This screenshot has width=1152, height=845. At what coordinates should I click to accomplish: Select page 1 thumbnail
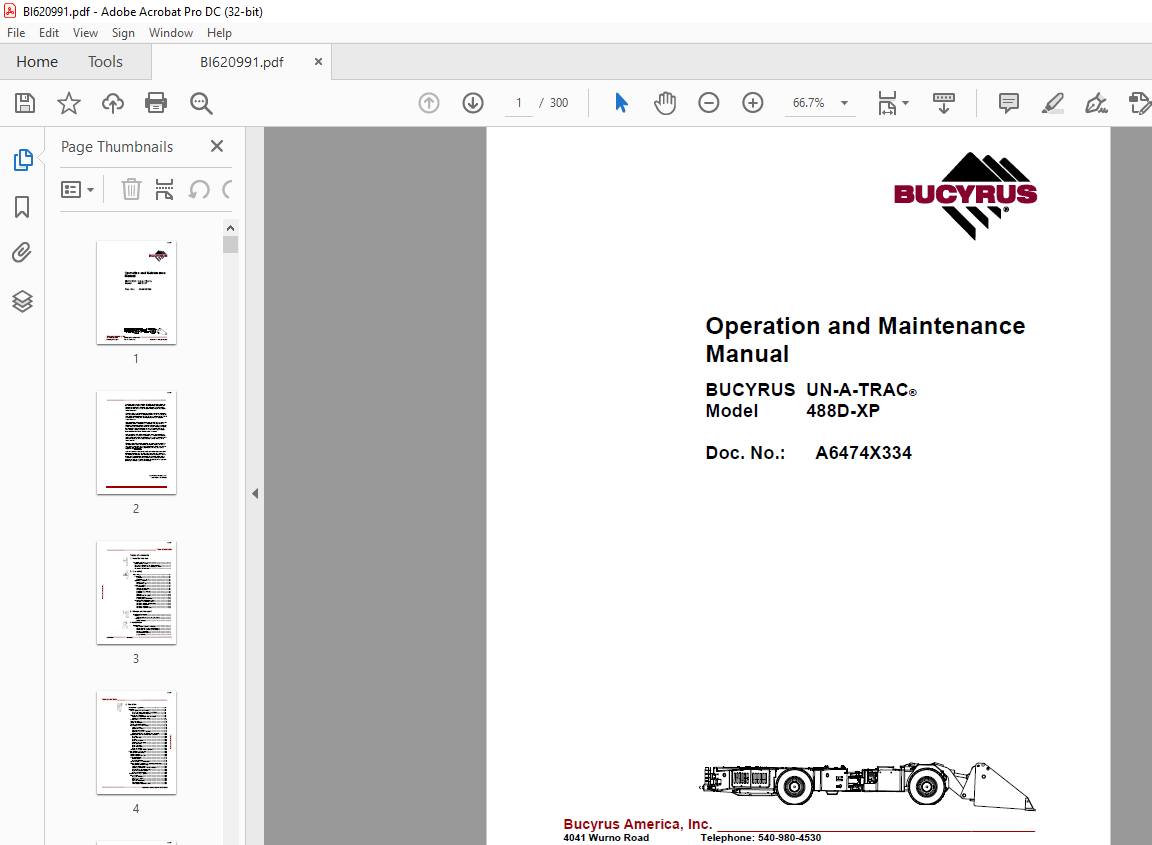(137, 292)
